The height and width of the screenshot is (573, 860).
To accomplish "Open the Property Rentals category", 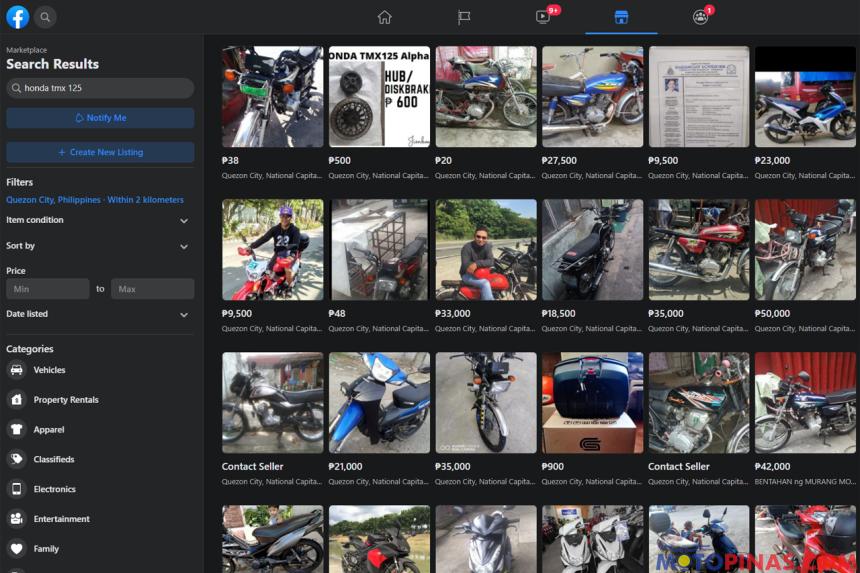I will (66, 400).
